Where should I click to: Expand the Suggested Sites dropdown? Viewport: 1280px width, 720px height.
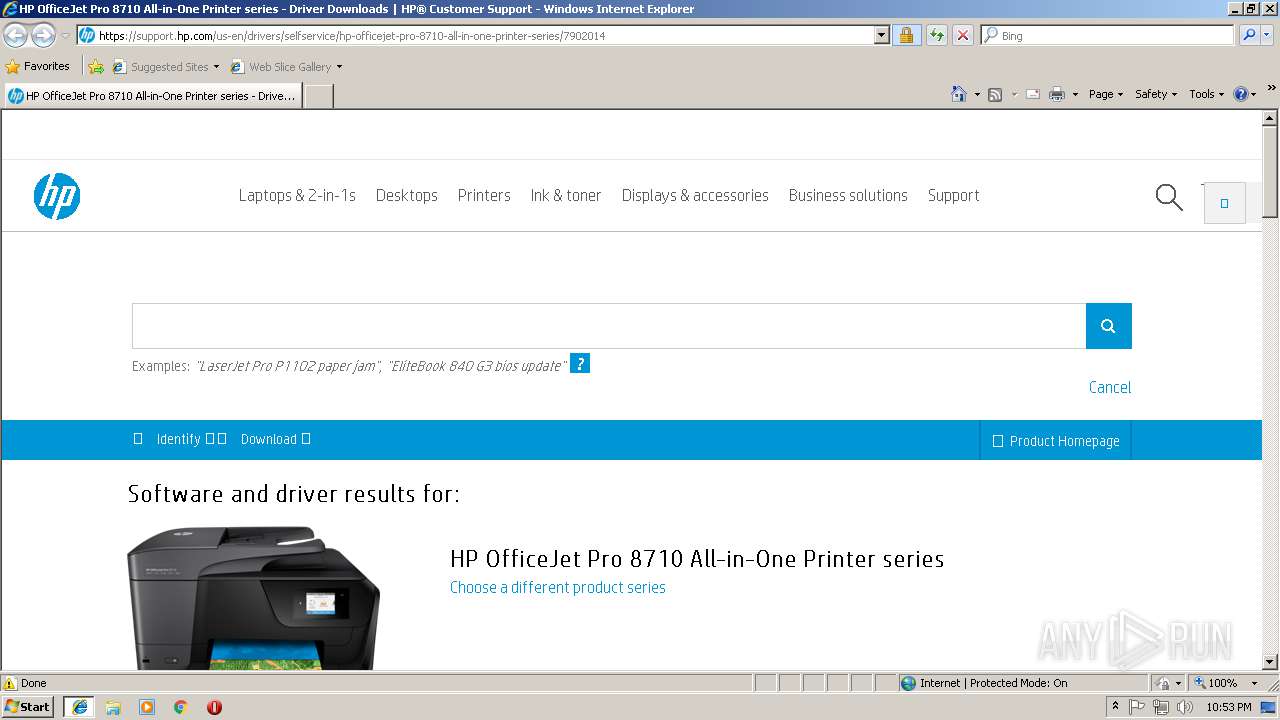[x=216, y=67]
